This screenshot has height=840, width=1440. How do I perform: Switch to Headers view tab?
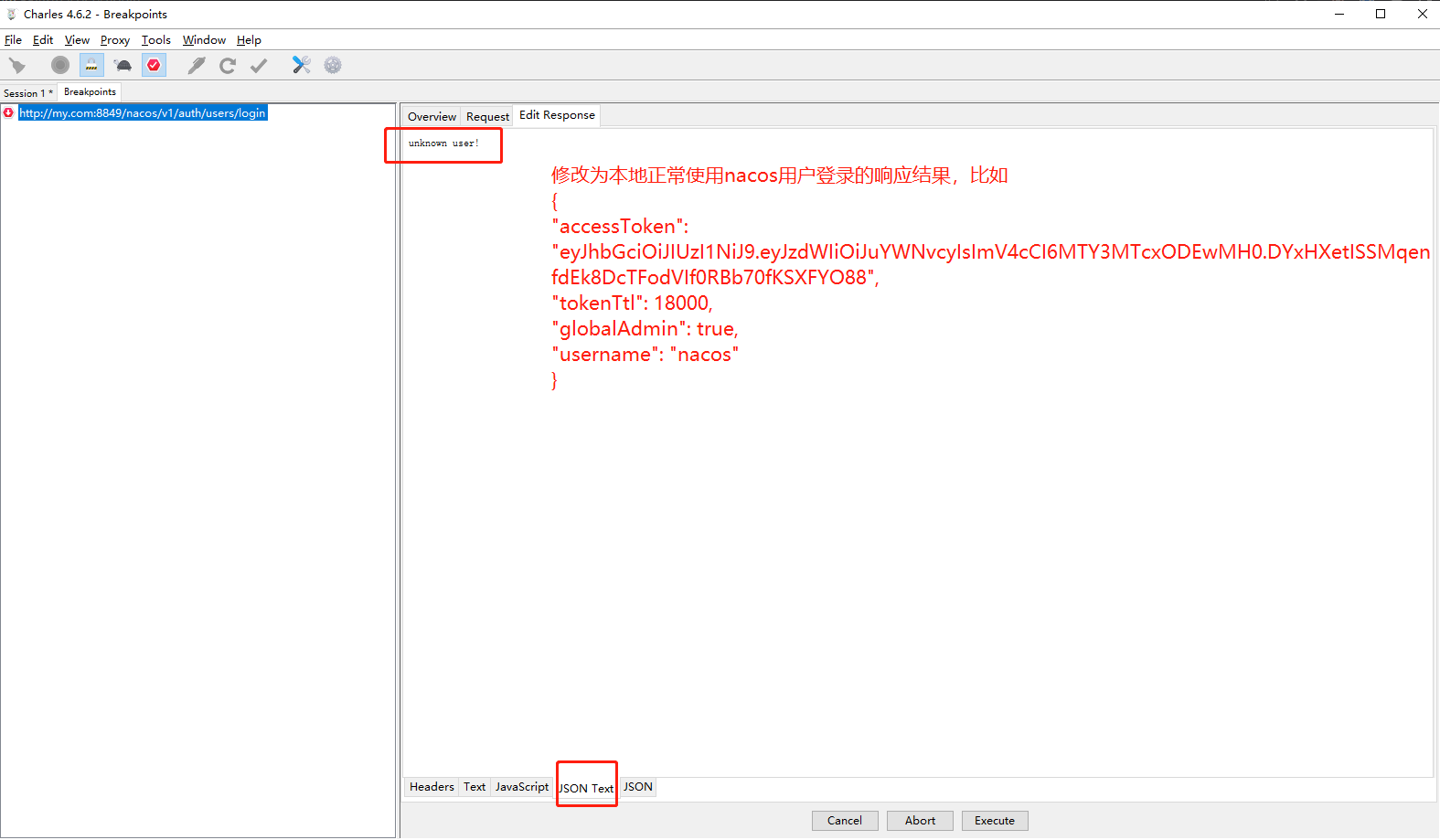point(432,787)
